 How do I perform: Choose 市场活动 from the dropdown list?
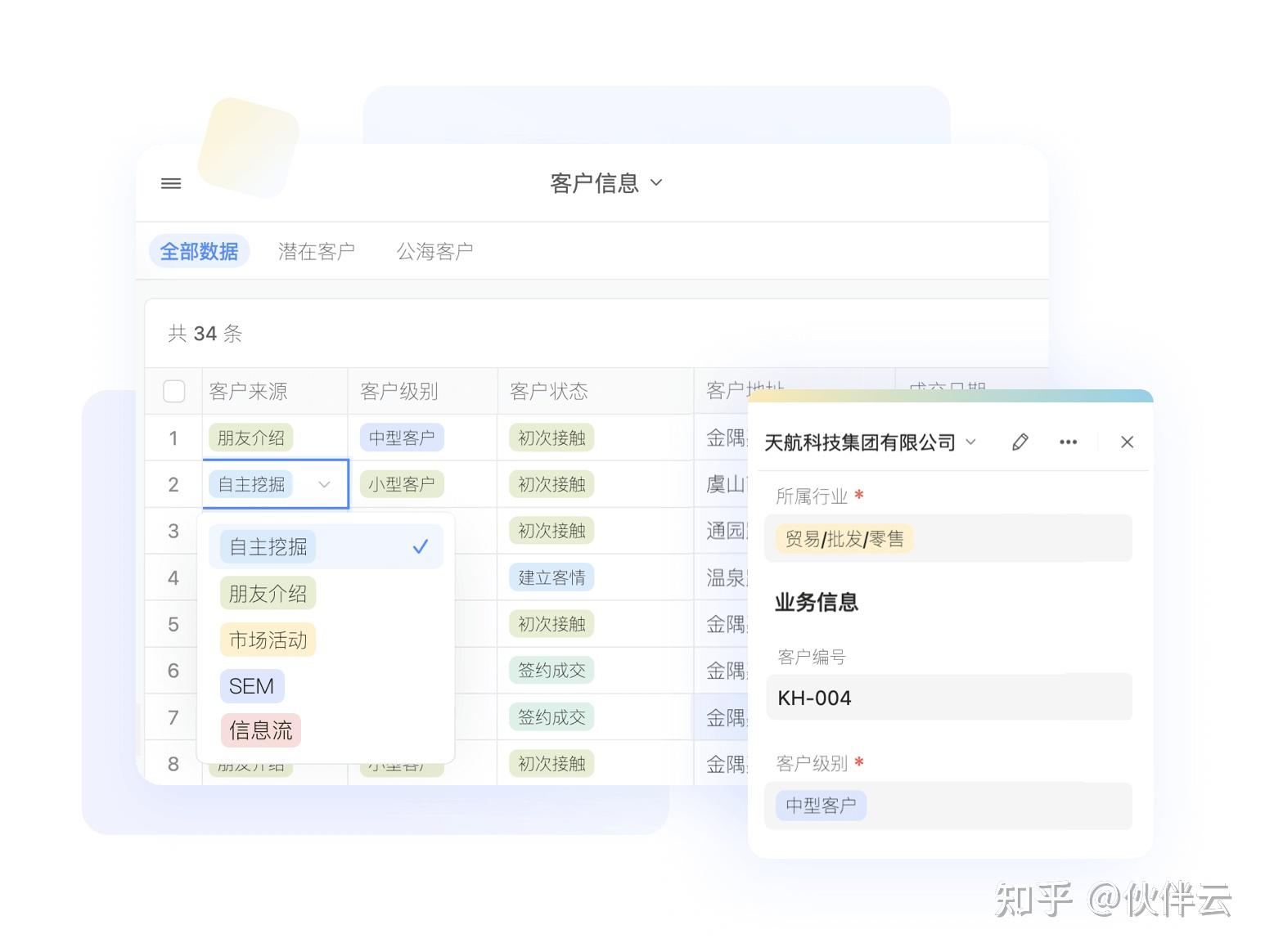268,640
